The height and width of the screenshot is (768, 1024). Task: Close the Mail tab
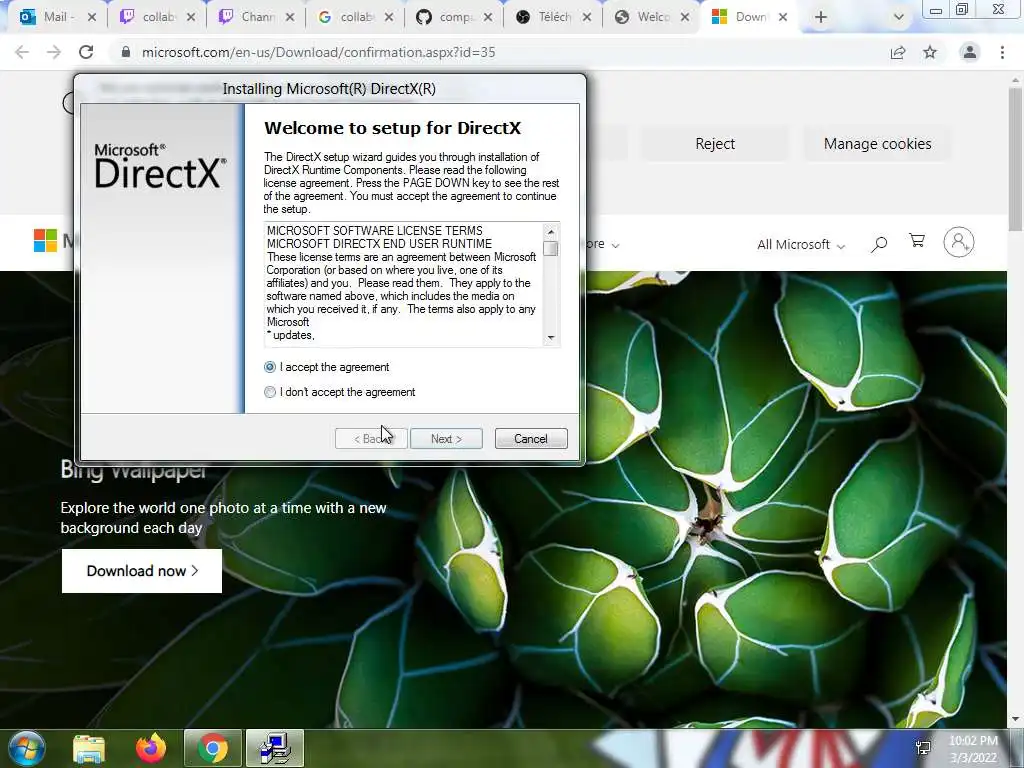coord(91,17)
